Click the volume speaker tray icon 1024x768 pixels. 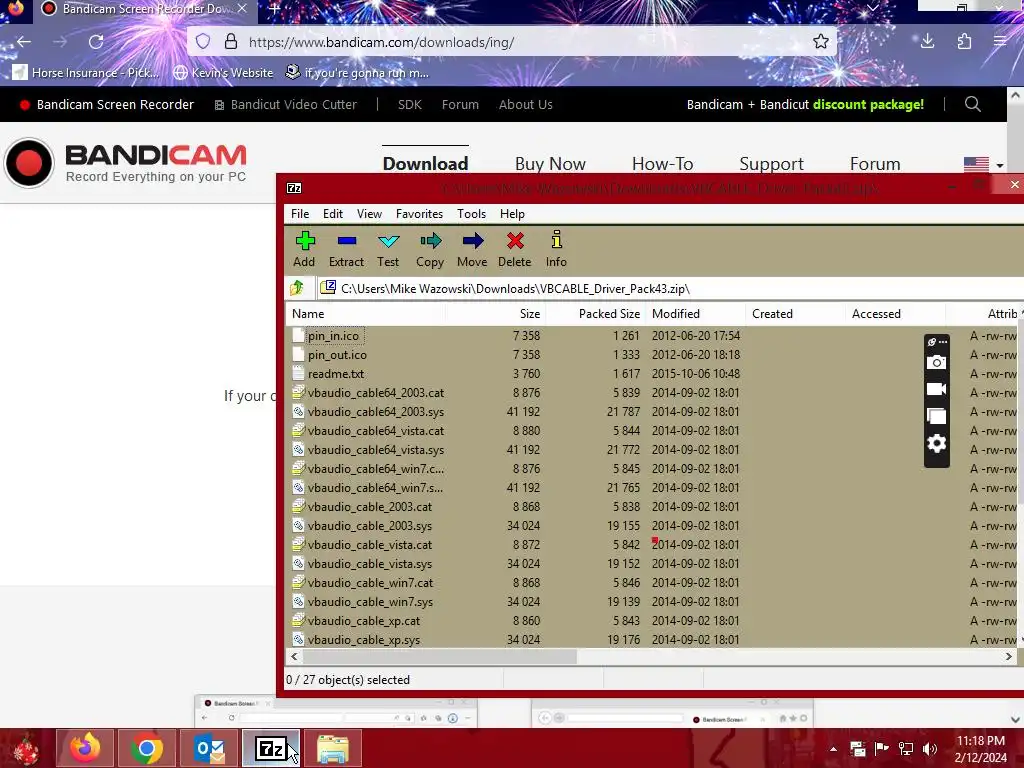pos(930,749)
